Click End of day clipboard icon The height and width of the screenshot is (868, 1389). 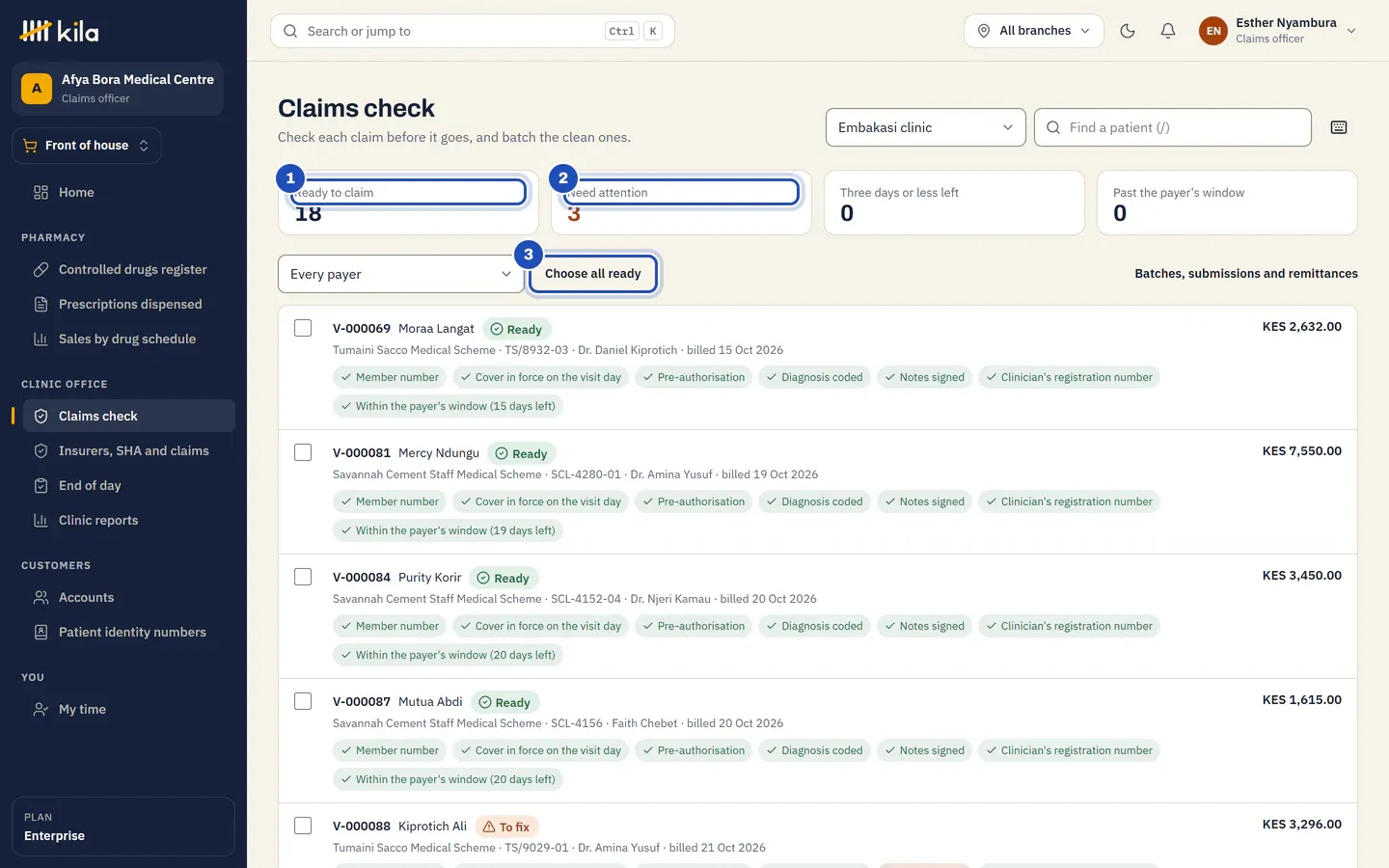(x=41, y=485)
